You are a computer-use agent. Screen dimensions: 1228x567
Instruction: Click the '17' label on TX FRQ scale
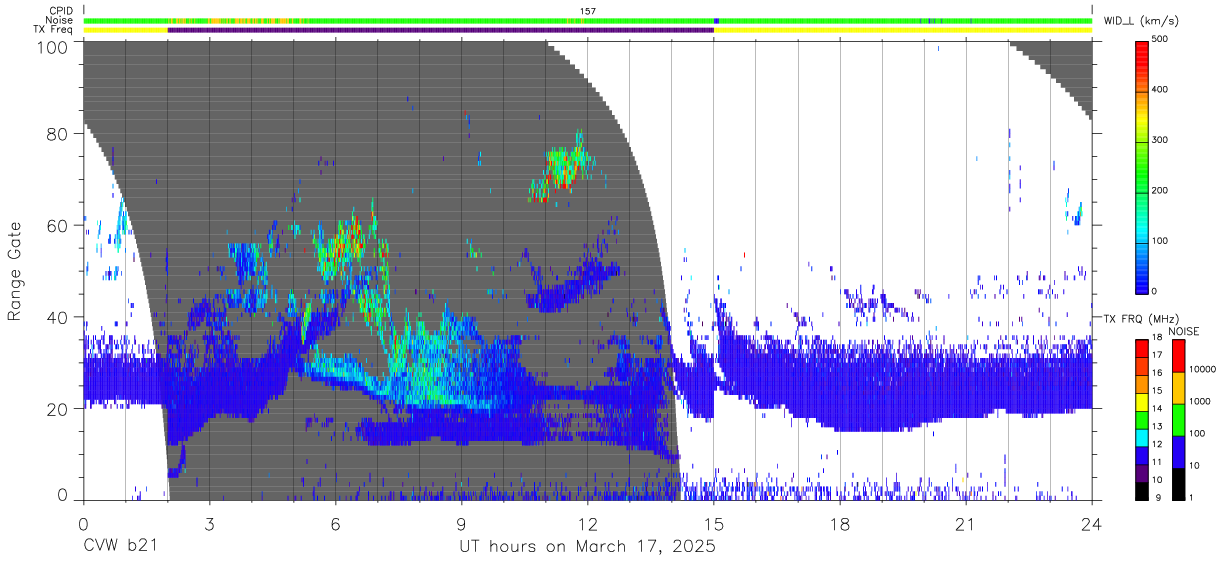(1159, 355)
